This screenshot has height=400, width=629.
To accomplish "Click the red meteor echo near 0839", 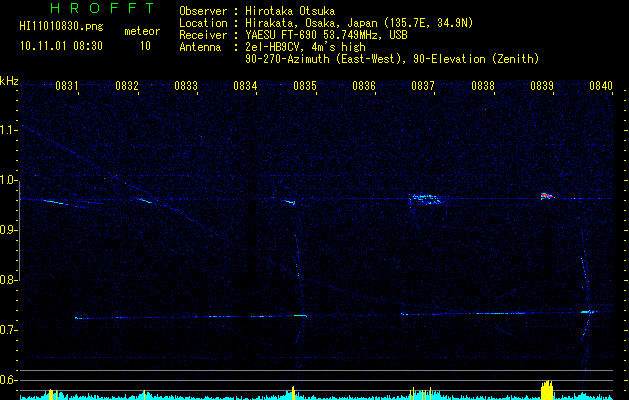I will pos(547,196).
